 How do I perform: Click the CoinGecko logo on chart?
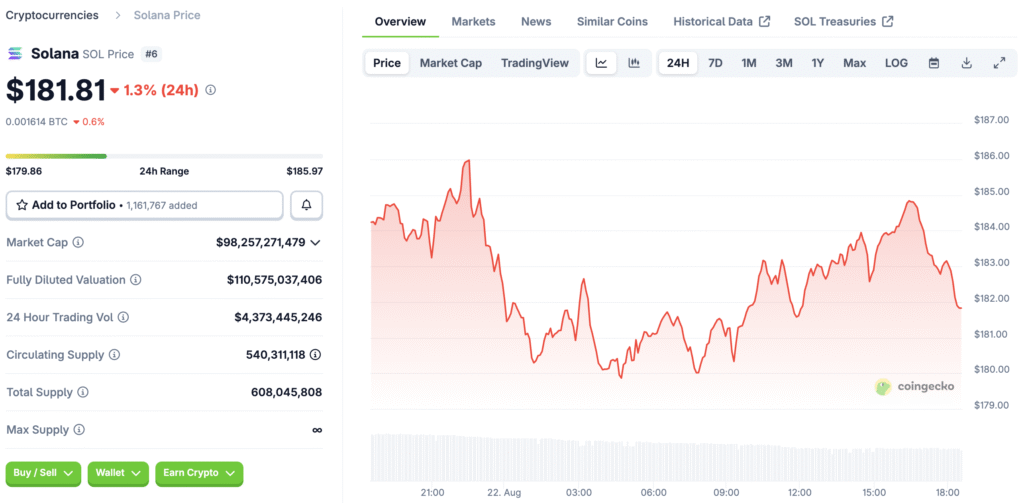(x=914, y=387)
